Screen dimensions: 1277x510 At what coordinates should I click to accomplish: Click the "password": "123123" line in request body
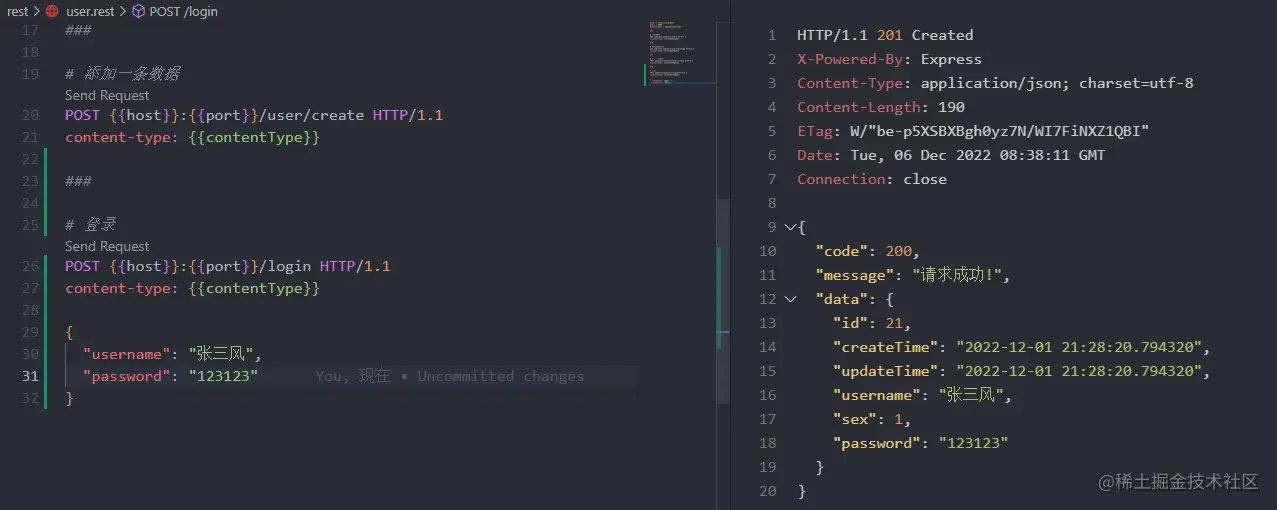tap(171, 376)
